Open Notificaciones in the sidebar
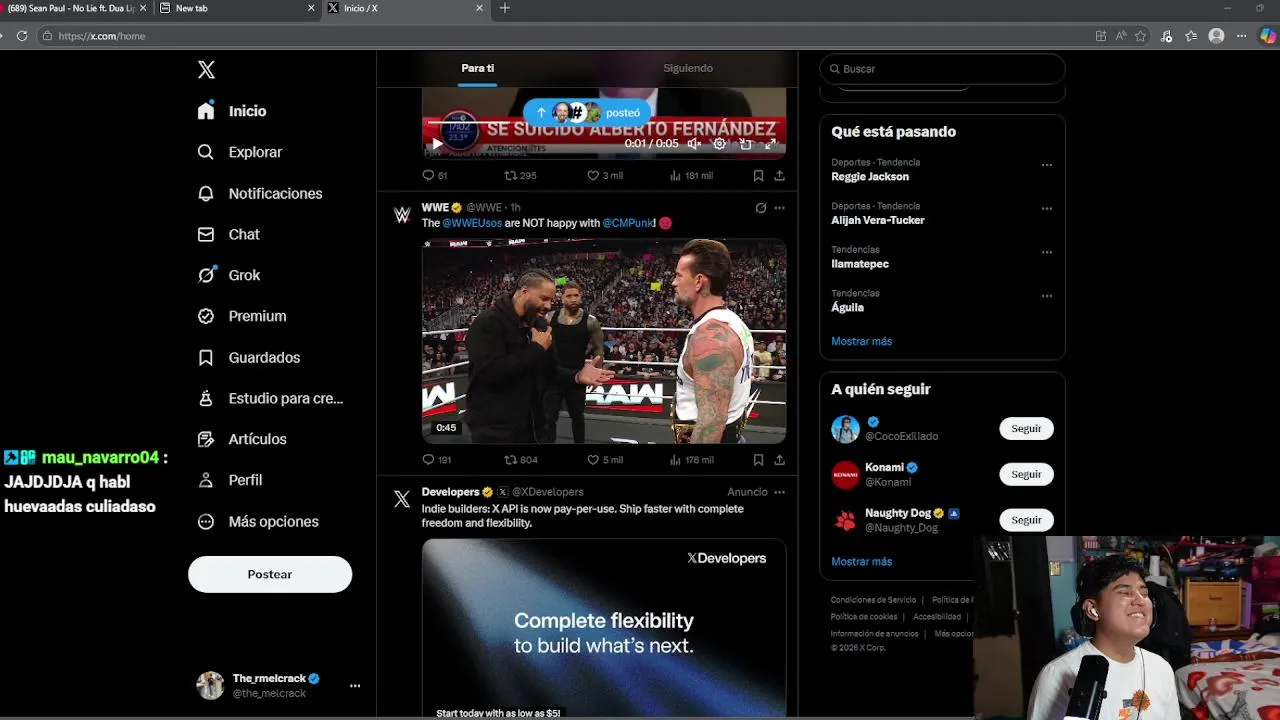 coord(260,193)
